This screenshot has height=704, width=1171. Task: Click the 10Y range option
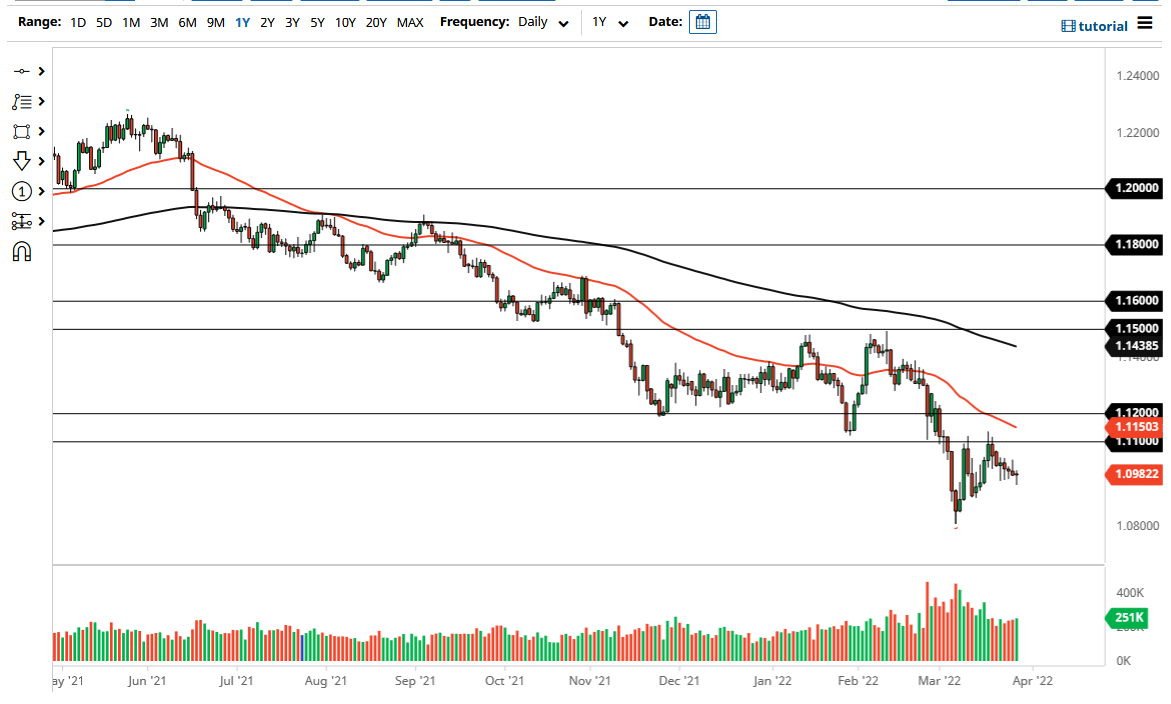click(x=345, y=21)
